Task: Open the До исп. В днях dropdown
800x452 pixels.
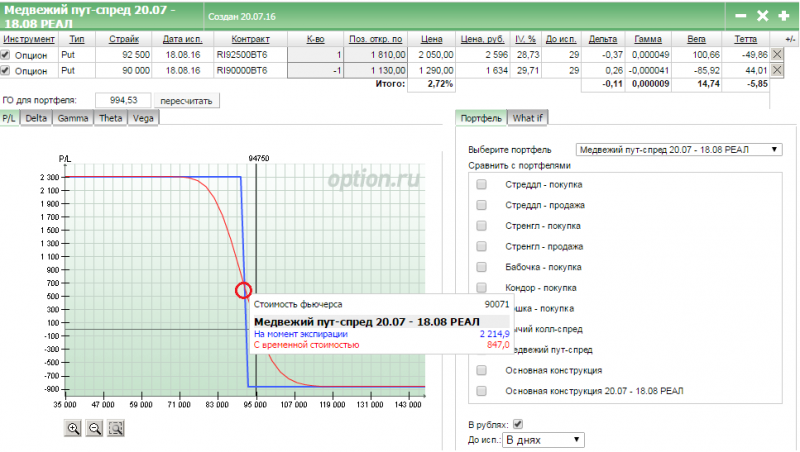Action: [543, 440]
